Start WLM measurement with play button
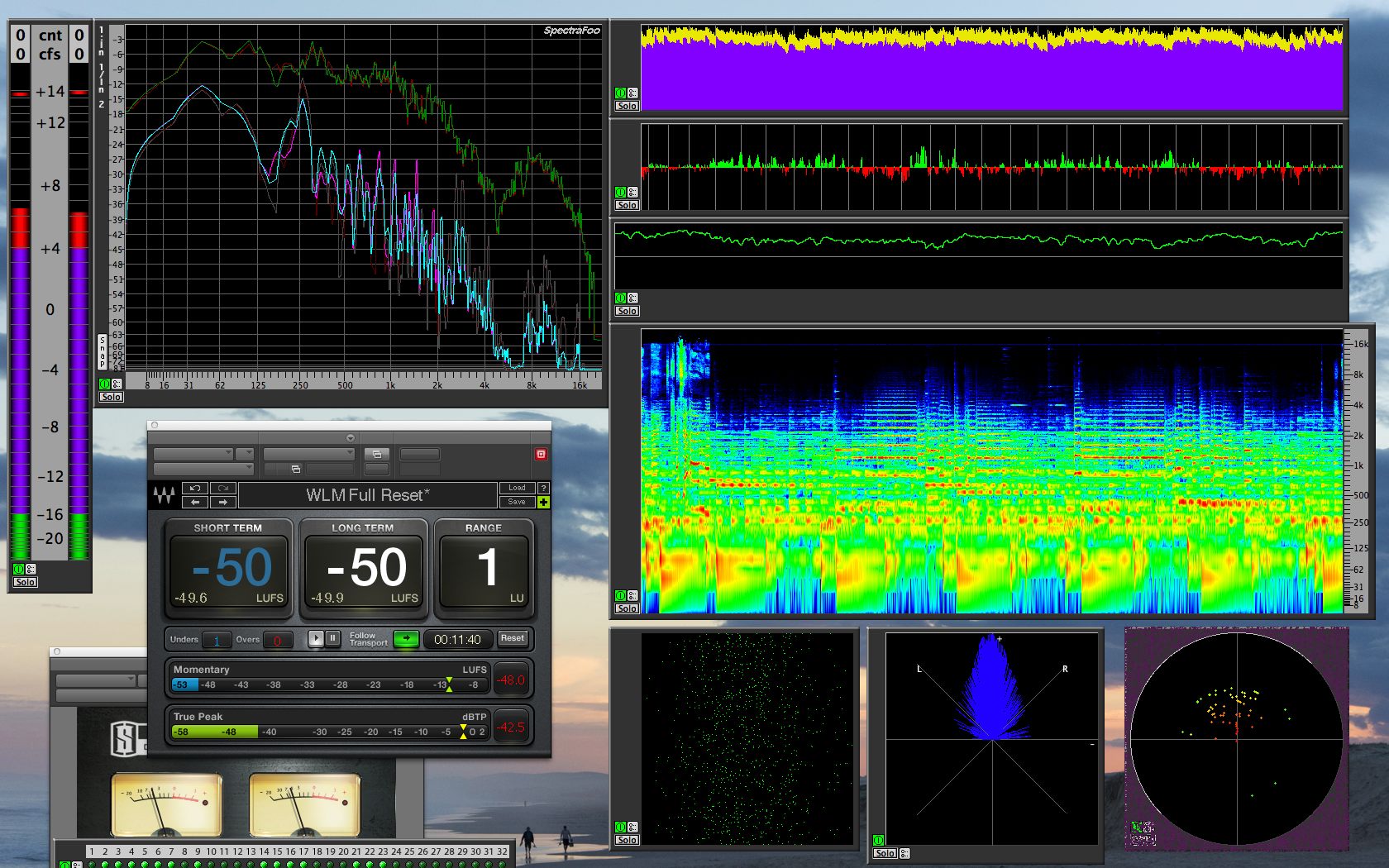1389x868 pixels. pyautogui.click(x=316, y=638)
